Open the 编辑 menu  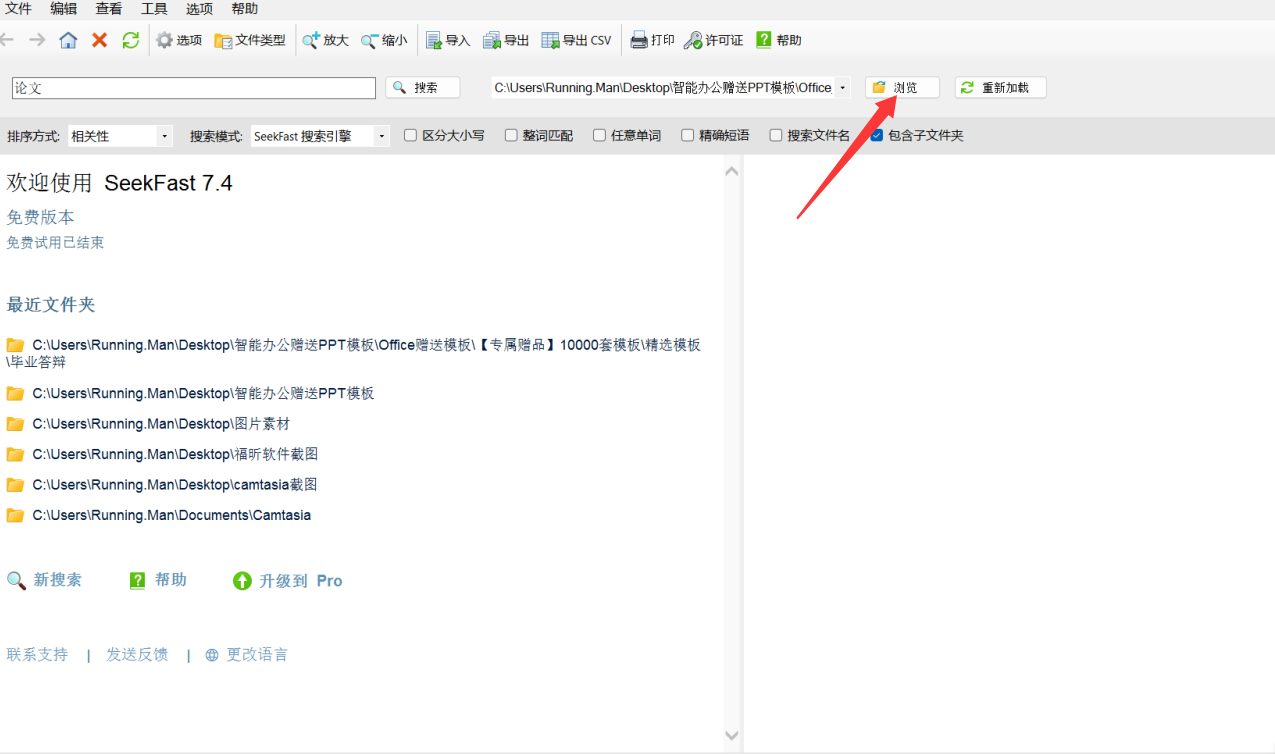click(x=64, y=9)
